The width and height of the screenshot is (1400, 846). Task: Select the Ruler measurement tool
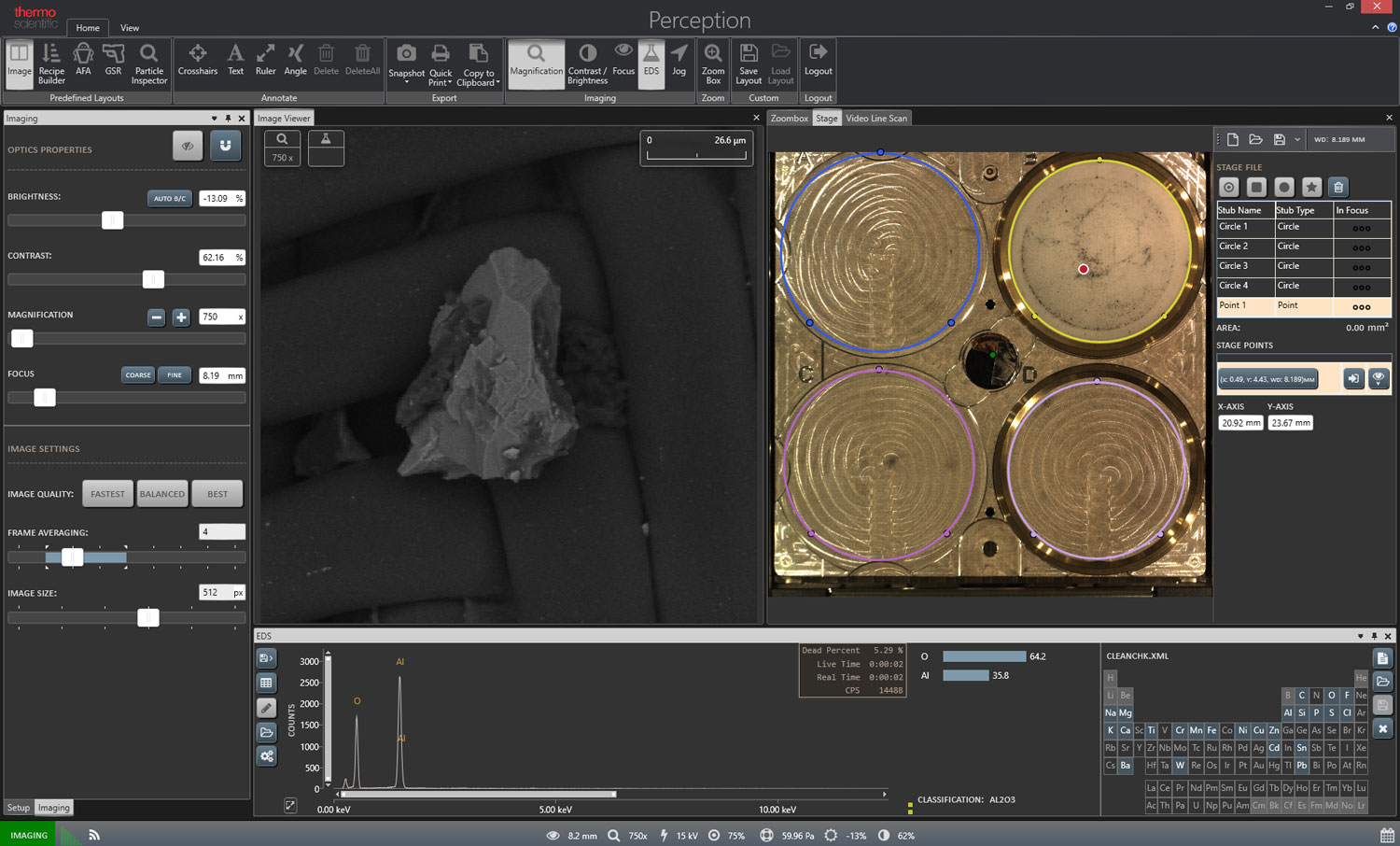coord(265,60)
